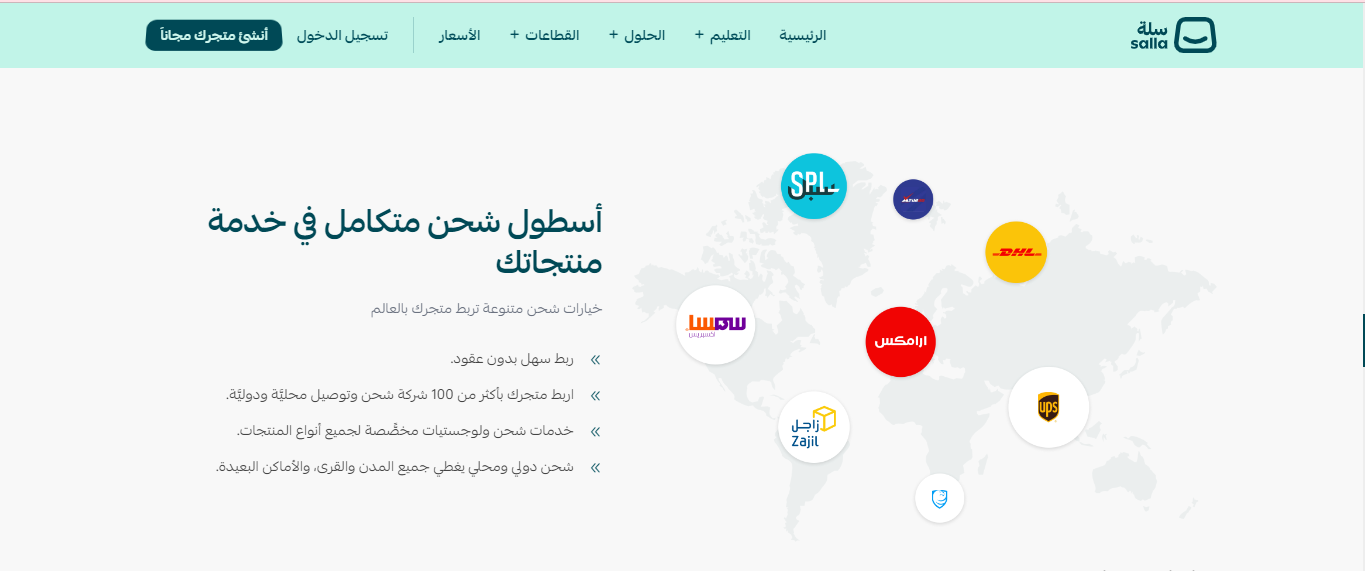Click the تسجيل الدخول login link

click(342, 35)
